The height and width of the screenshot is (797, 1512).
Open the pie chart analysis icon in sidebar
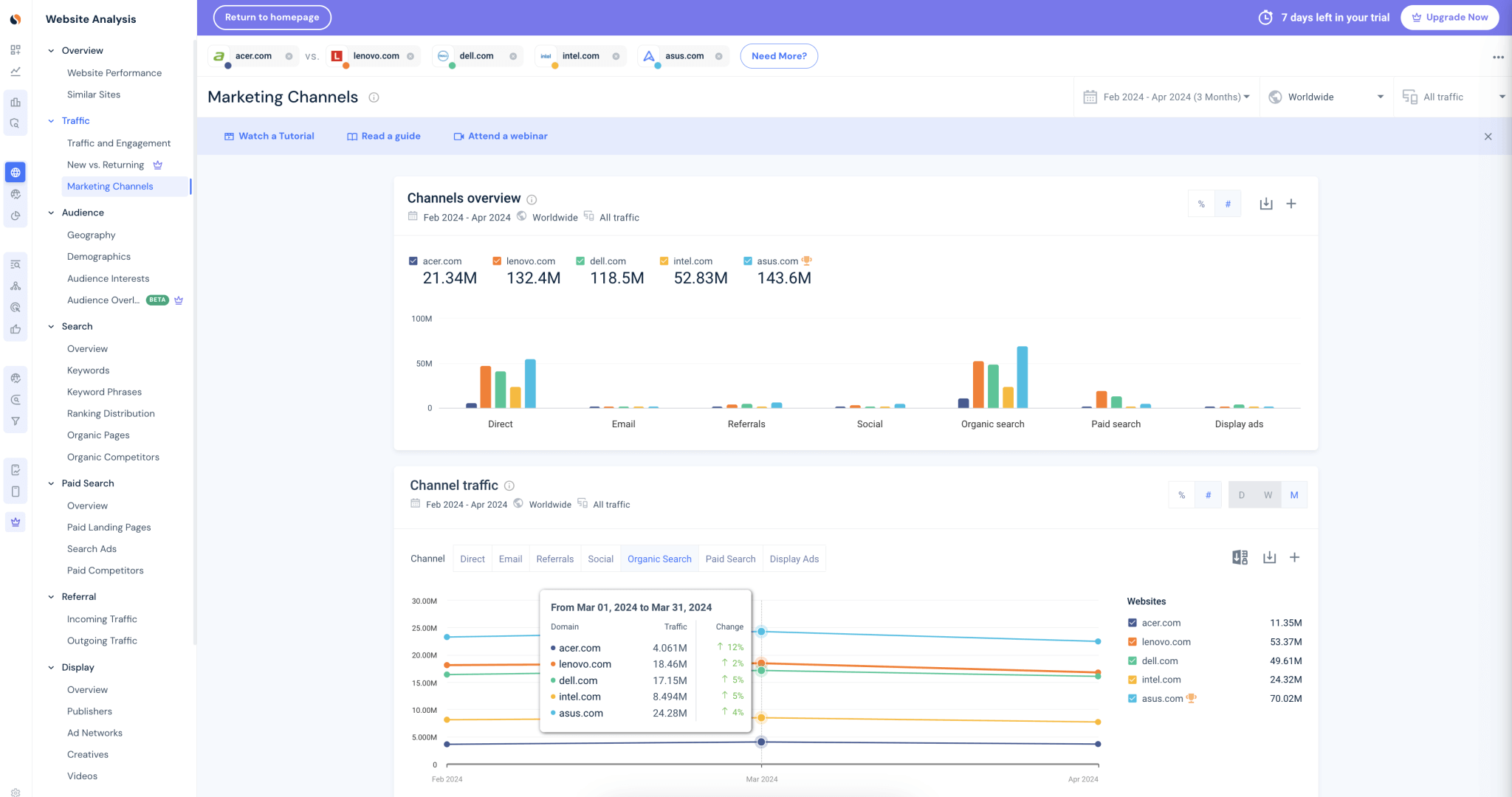[16, 216]
